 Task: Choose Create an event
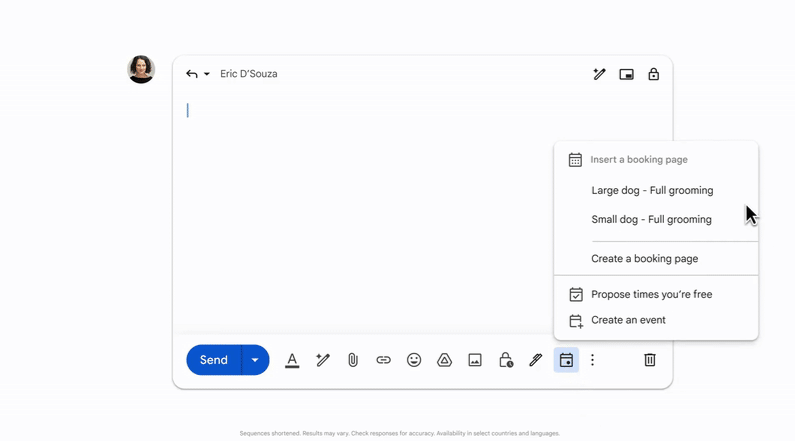coord(656,320)
